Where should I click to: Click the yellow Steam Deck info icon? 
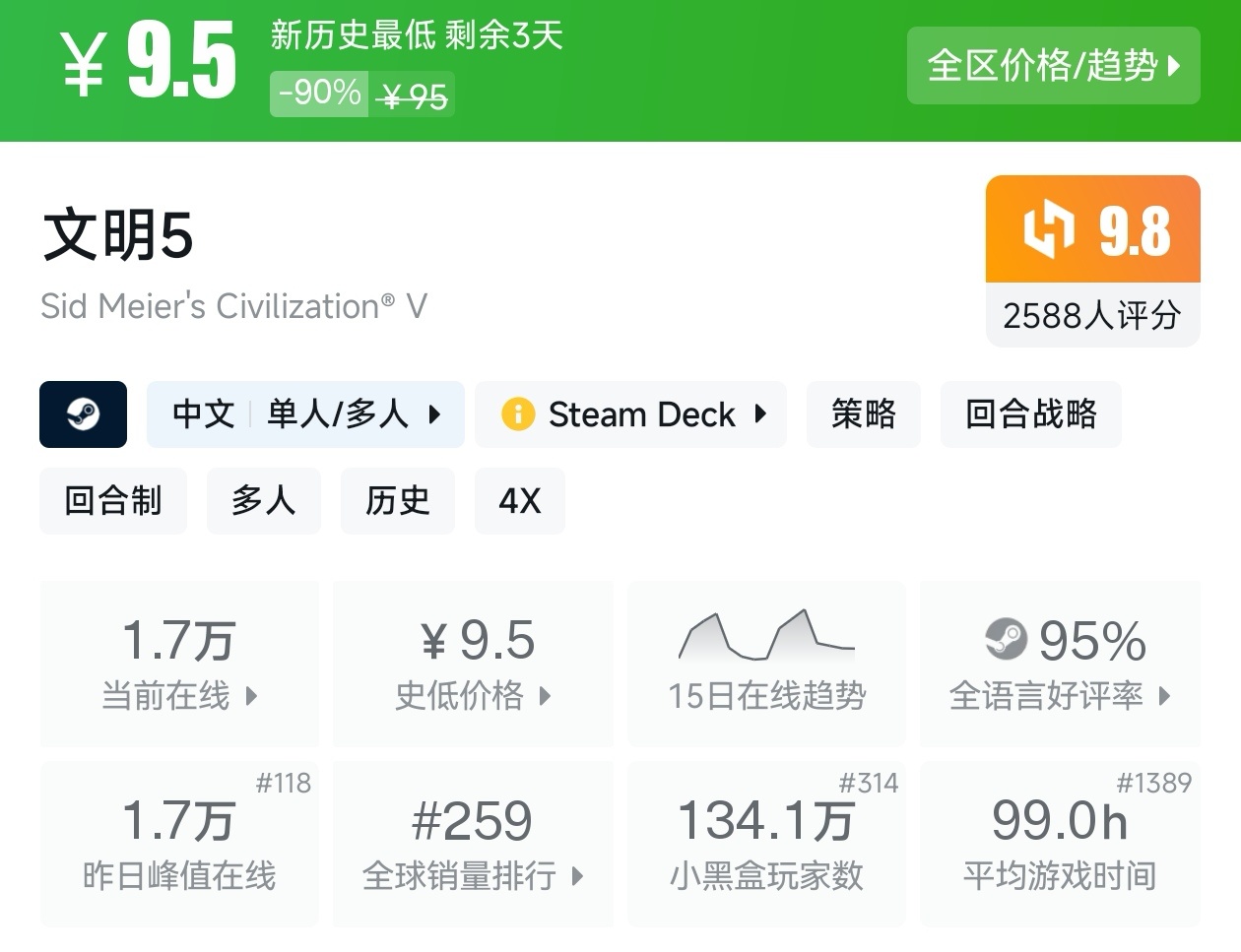click(x=518, y=414)
